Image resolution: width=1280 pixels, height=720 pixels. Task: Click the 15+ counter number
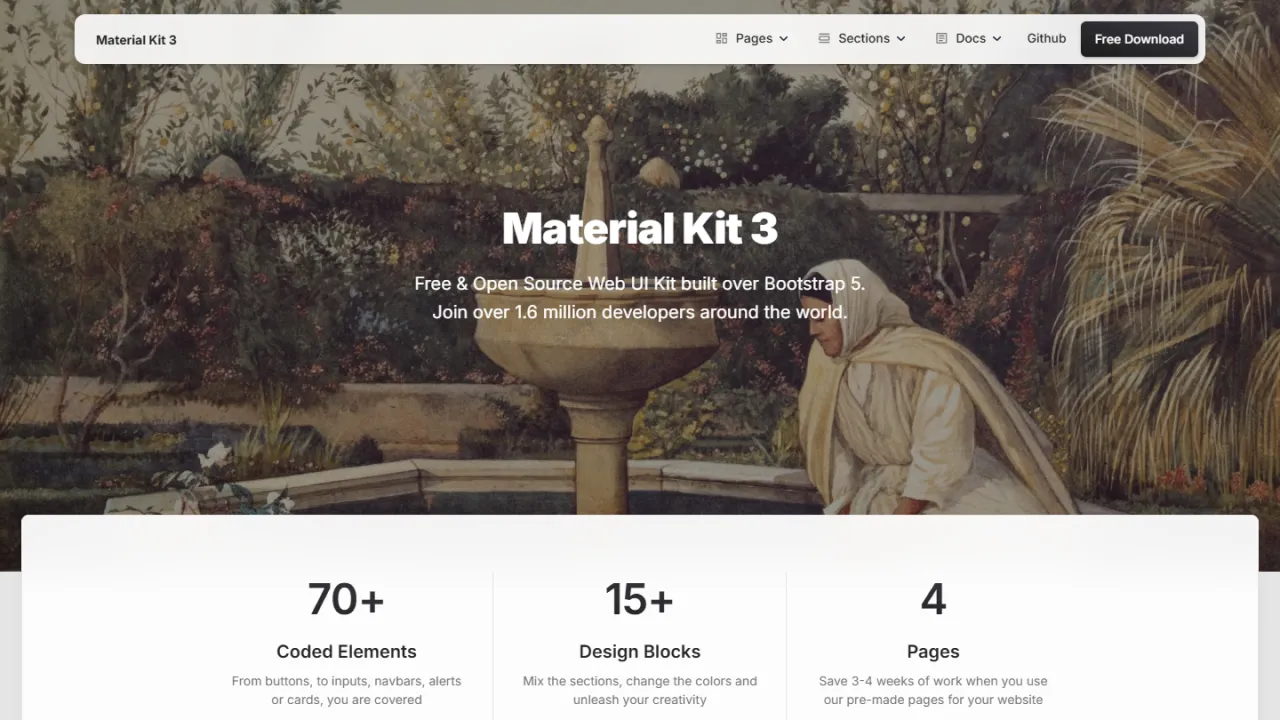(640, 599)
